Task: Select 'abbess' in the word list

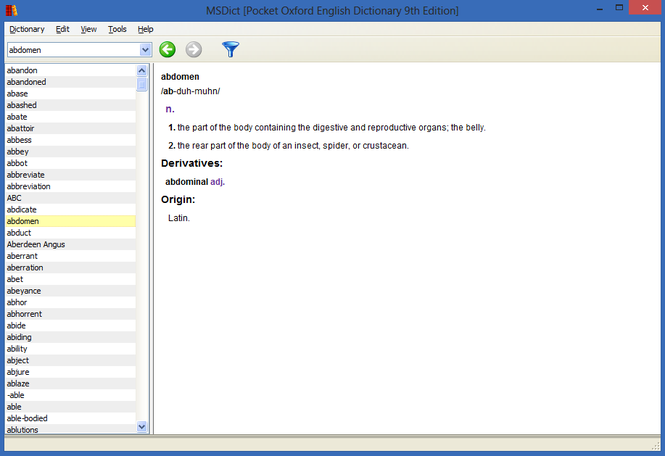Action: [70, 140]
